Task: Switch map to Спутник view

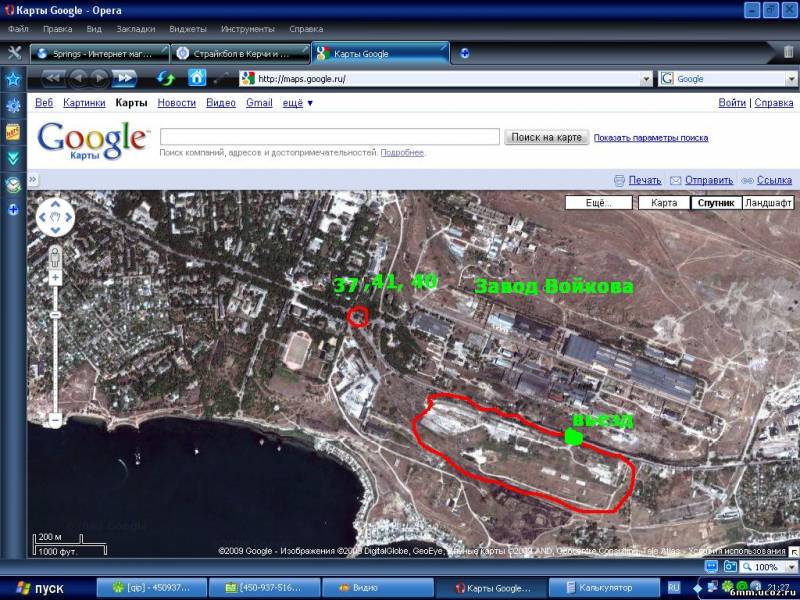Action: (716, 203)
